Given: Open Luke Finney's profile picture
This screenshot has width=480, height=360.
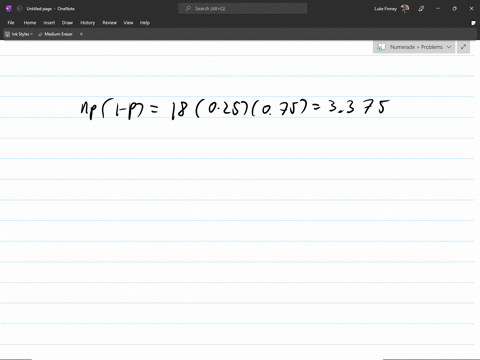Looking at the screenshot, I should tap(405, 9).
